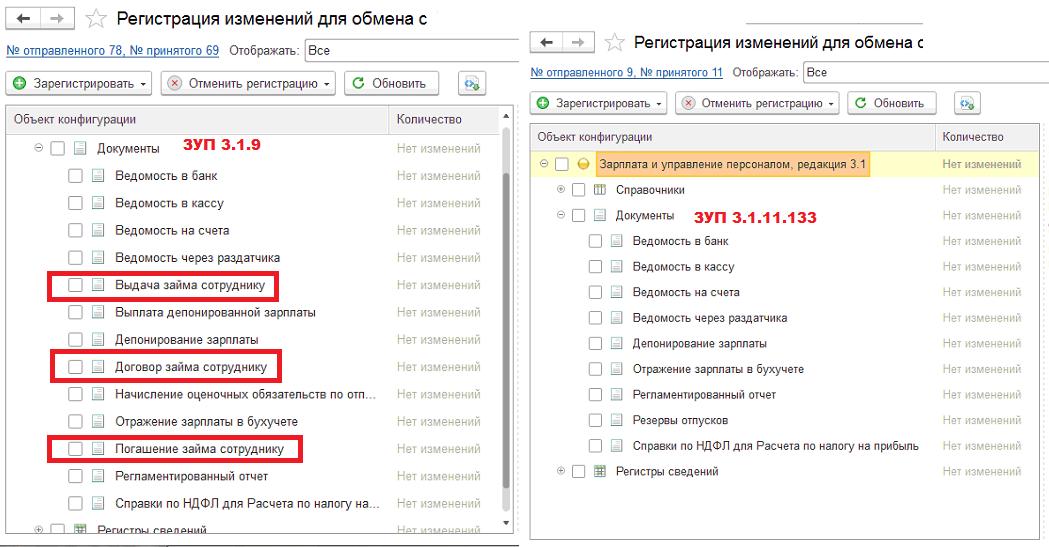1049x547 pixels.
Task: Check Резервы отпусков checkbox
Action: (595, 421)
